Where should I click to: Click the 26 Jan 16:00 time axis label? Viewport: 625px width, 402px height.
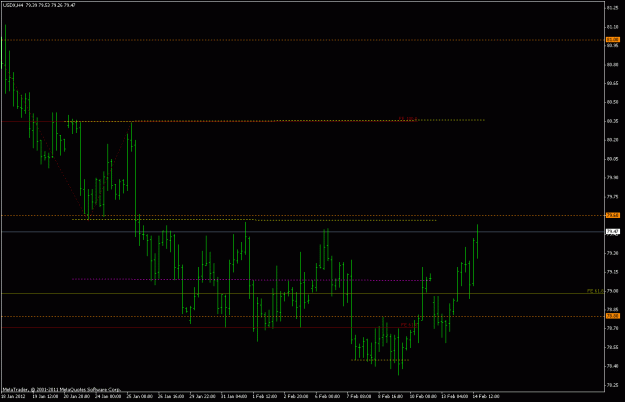point(171,396)
